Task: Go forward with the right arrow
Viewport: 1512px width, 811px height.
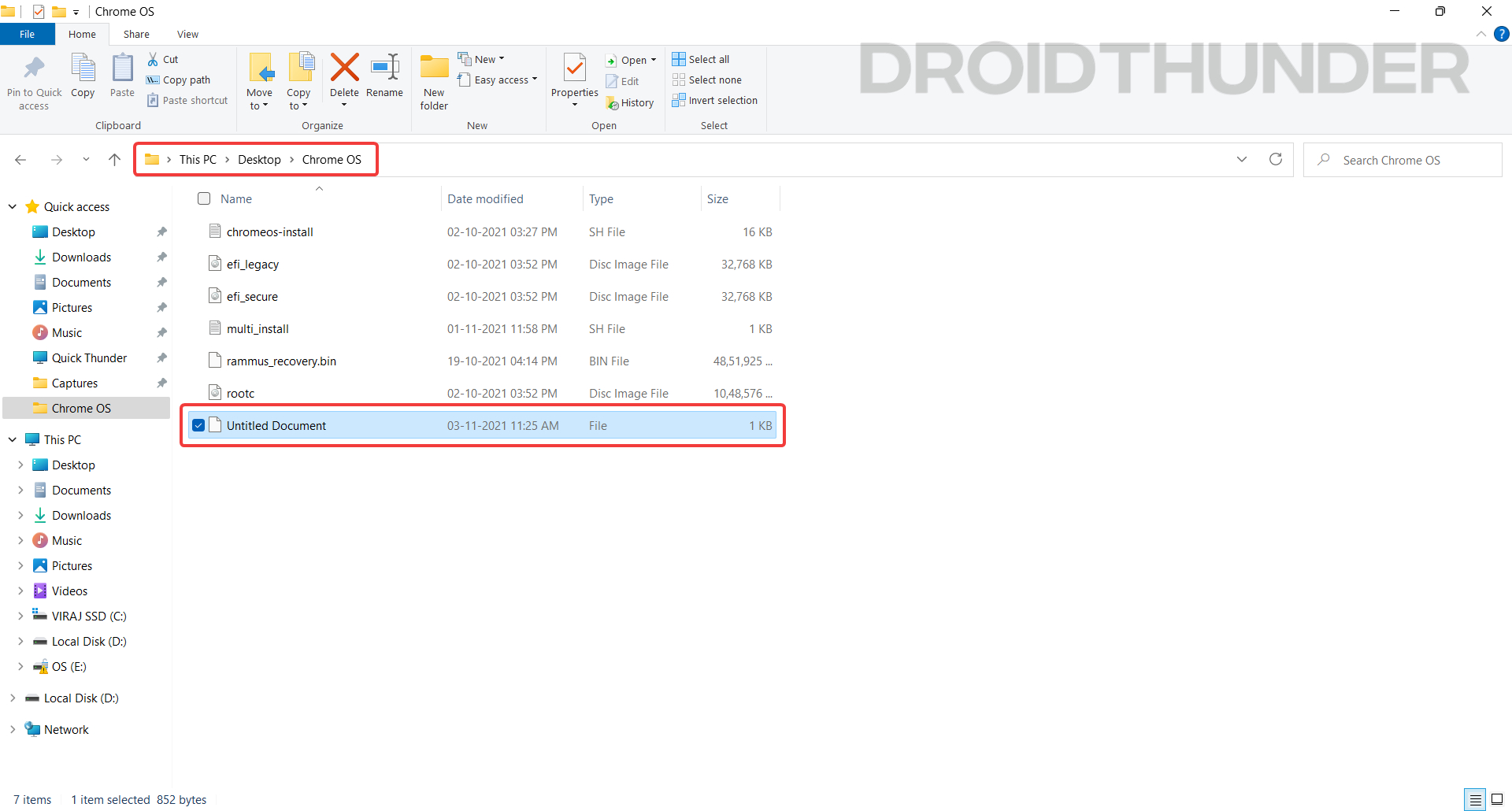Action: pos(57,160)
